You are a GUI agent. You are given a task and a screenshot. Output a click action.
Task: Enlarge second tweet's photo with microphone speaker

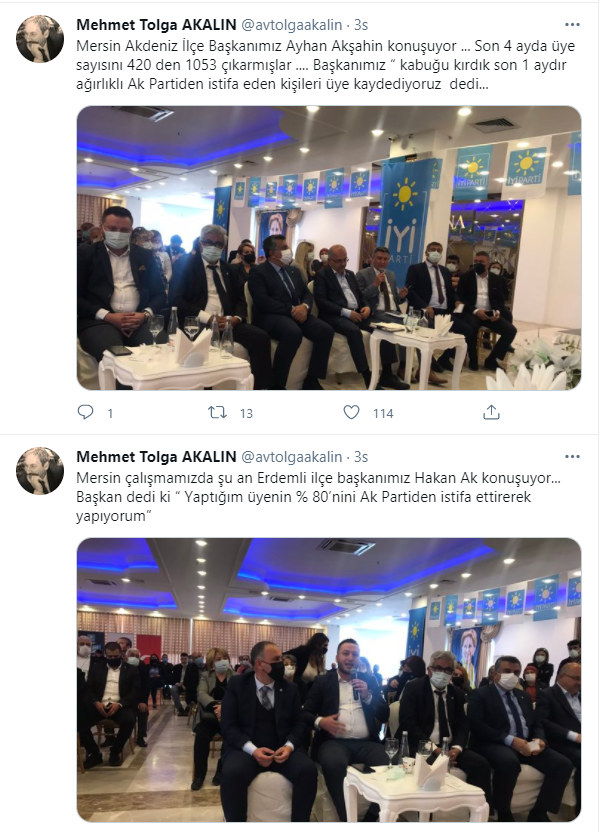coord(329,680)
